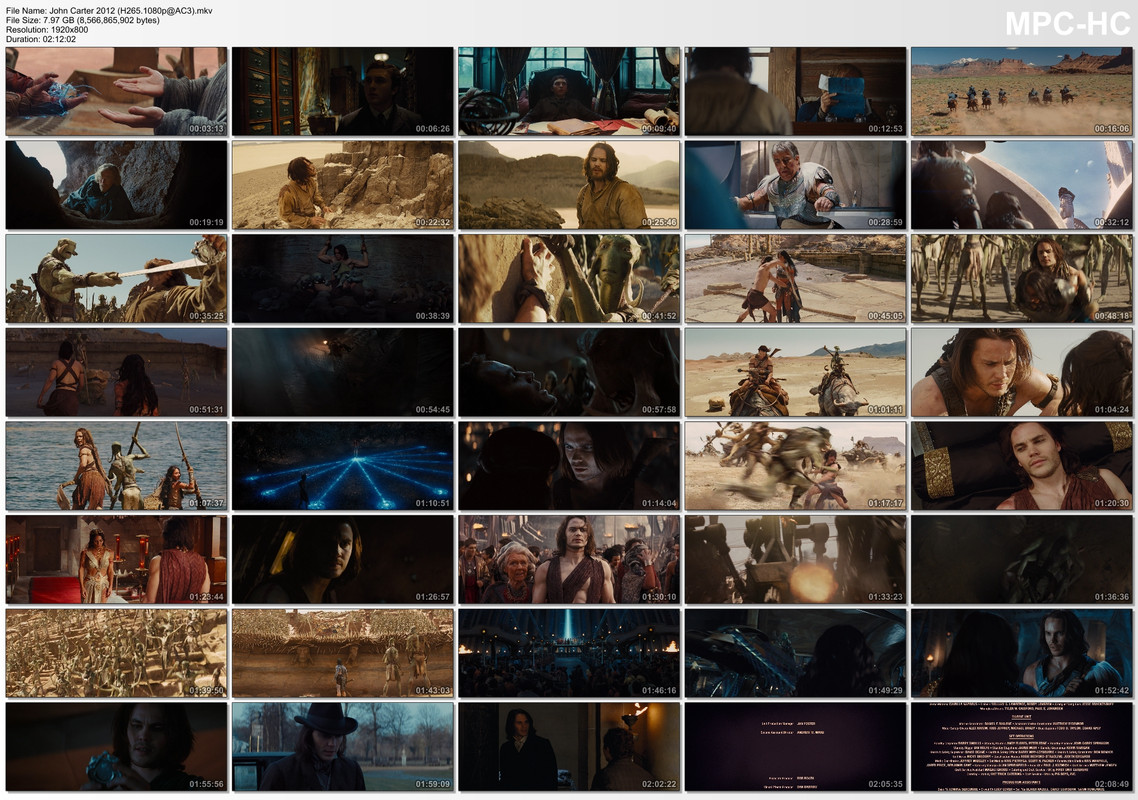
Task: Choose the thumbnail stamped 00:12:53
Action: tap(795, 91)
